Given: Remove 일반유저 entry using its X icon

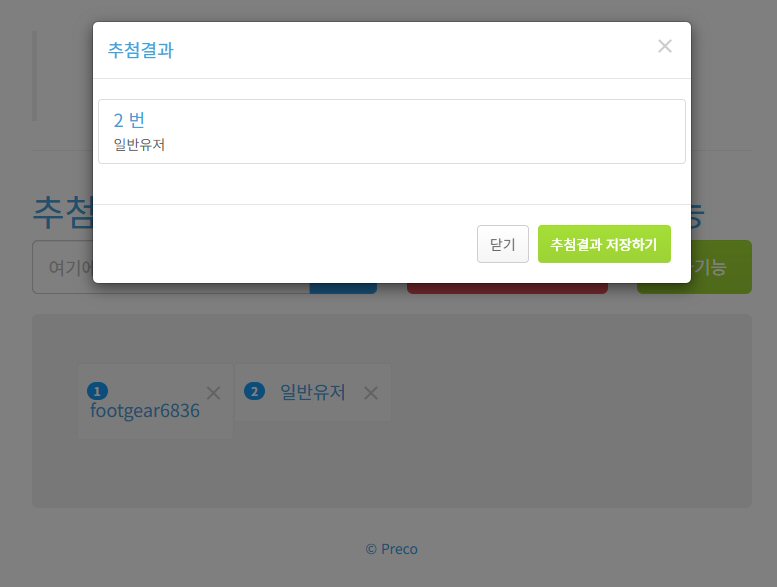Looking at the screenshot, I should coord(371,393).
